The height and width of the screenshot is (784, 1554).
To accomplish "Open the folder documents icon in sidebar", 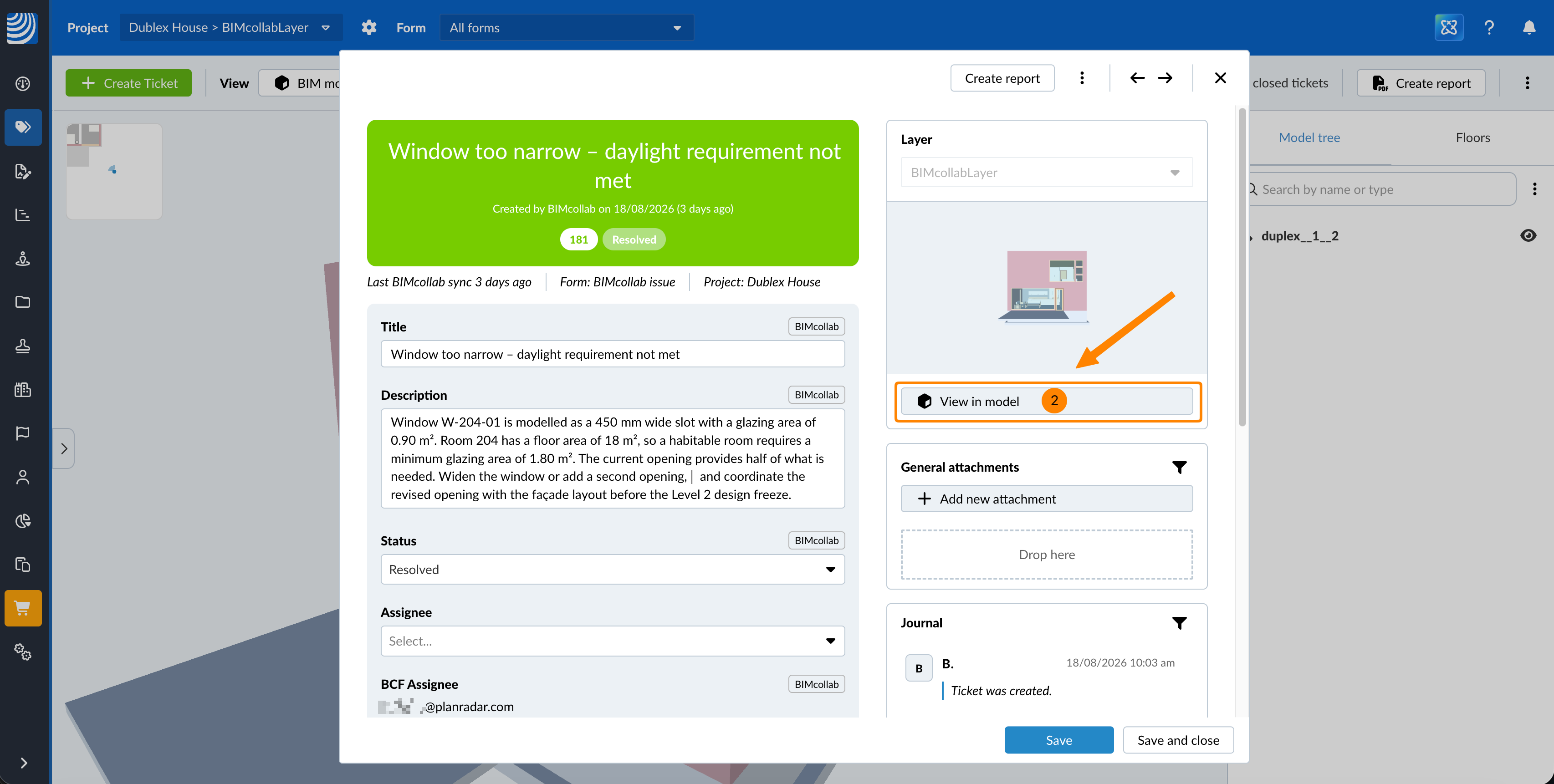I will (23, 301).
